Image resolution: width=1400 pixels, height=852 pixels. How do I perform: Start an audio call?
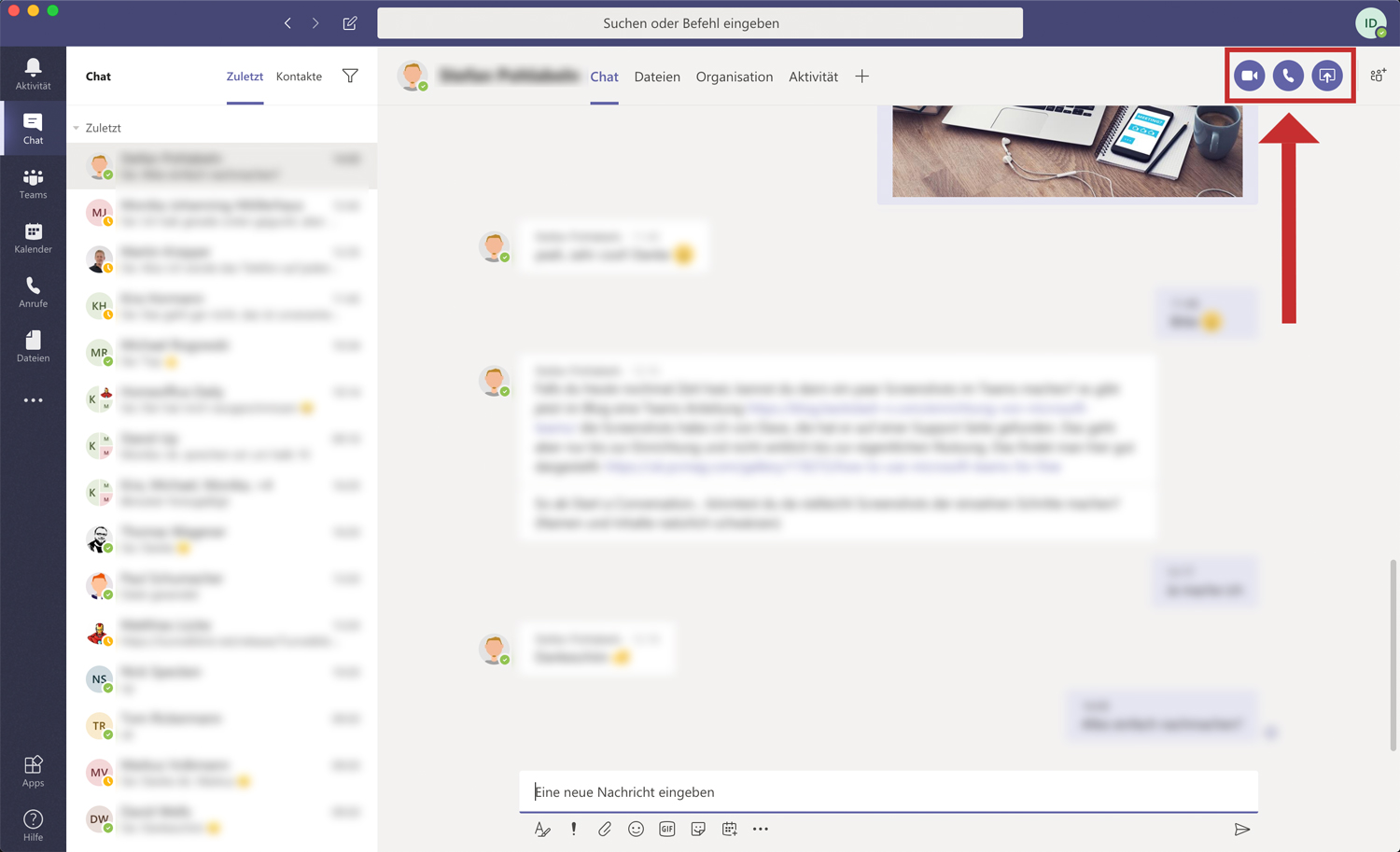[1288, 76]
